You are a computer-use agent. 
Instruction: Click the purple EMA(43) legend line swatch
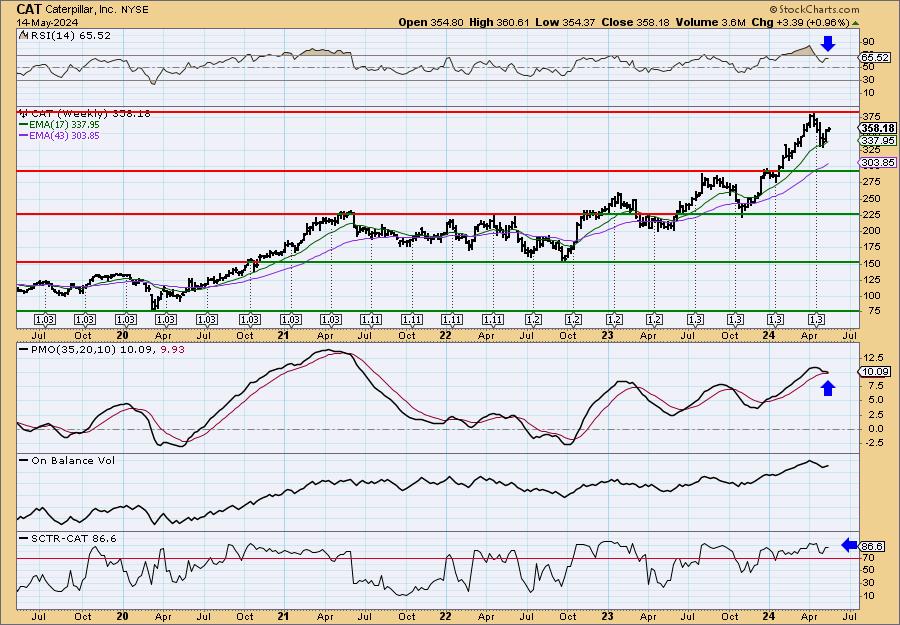coord(24,135)
